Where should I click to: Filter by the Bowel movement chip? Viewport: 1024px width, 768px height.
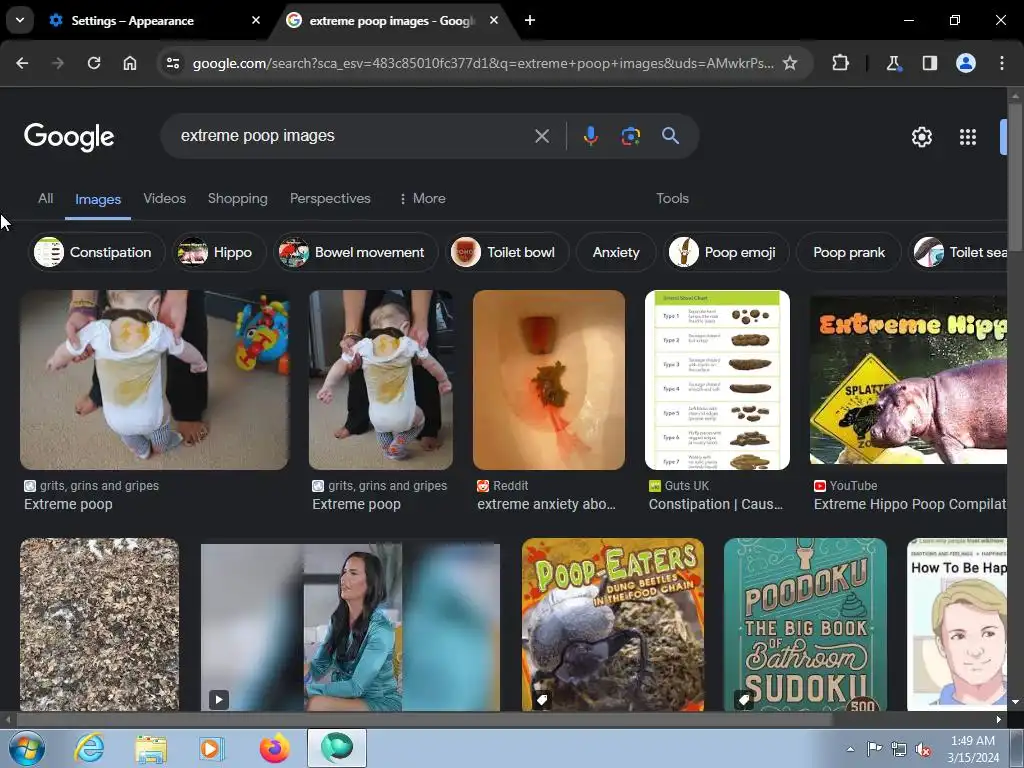355,252
